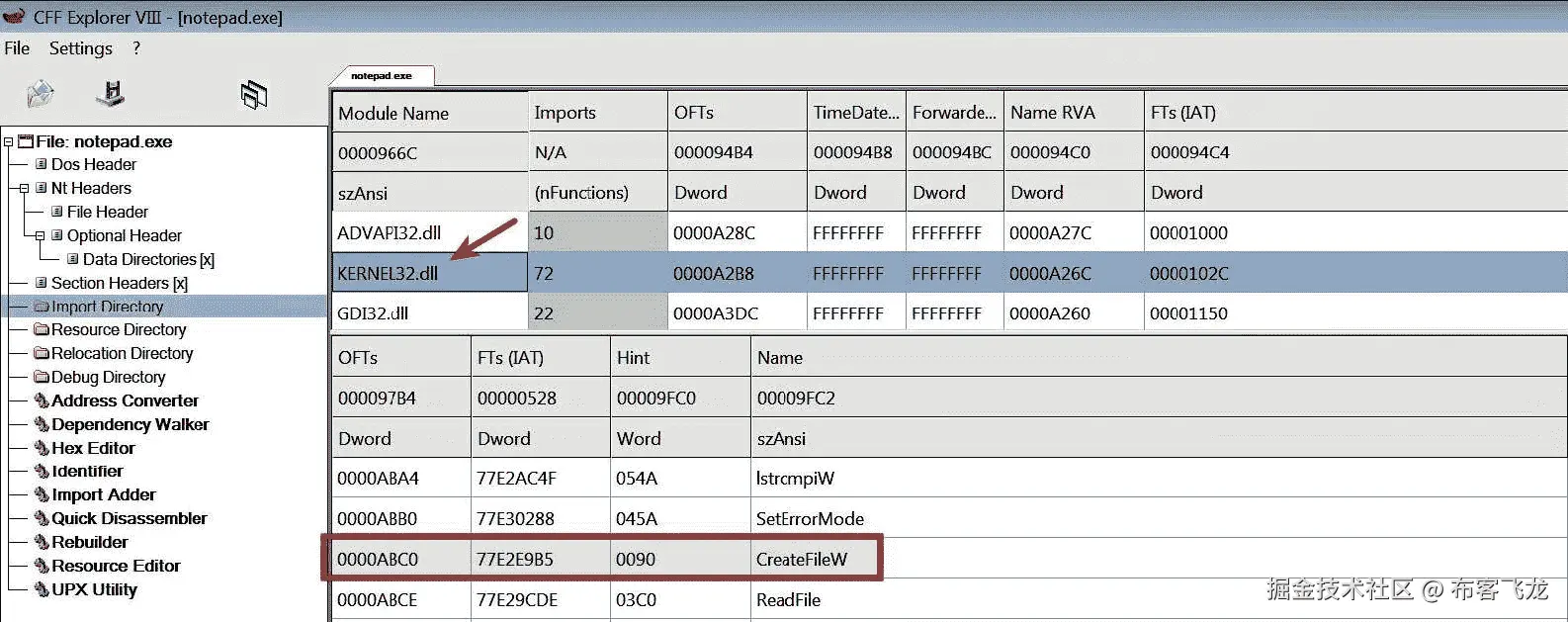1568x622 pixels.
Task: Click the Dos Header node icon
Action: pos(42,164)
